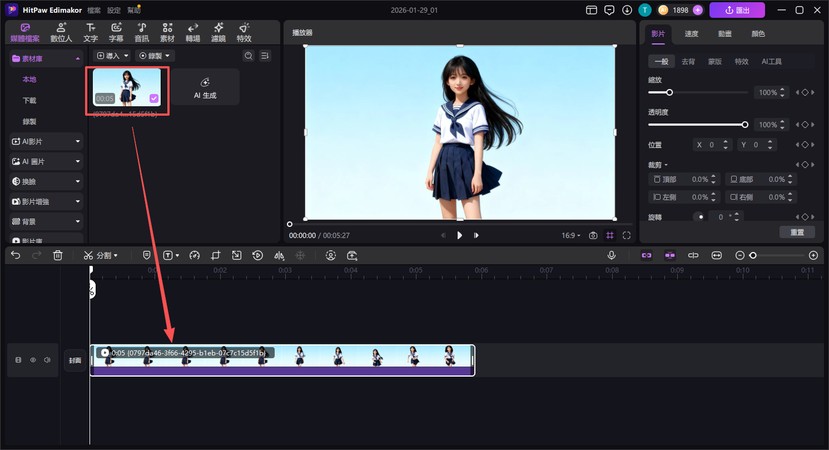Screen dimensions: 829x450
Task: Take a snapshot with the camera icon
Action: coord(593,235)
